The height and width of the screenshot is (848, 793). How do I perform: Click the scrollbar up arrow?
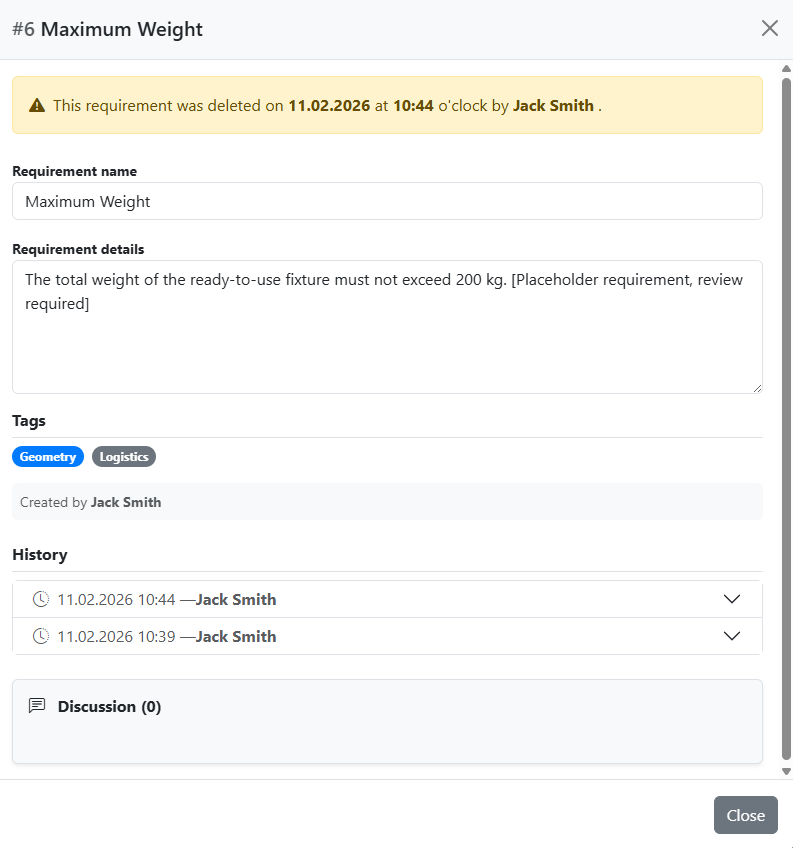[x=785, y=70]
